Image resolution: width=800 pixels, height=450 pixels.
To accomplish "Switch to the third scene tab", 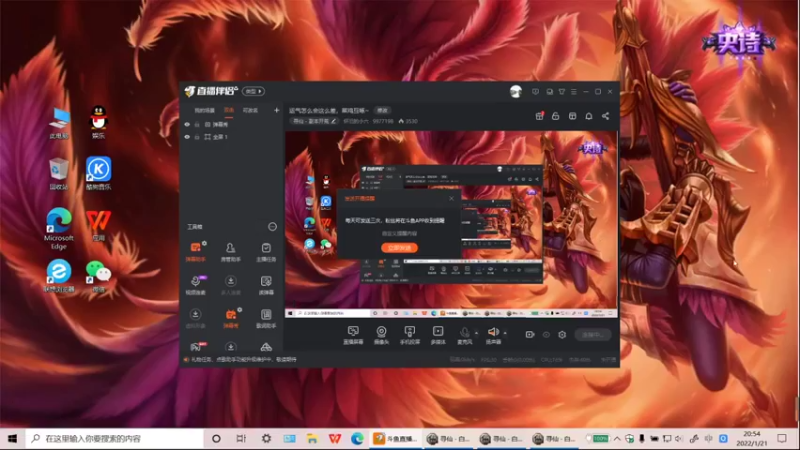I will (250, 110).
